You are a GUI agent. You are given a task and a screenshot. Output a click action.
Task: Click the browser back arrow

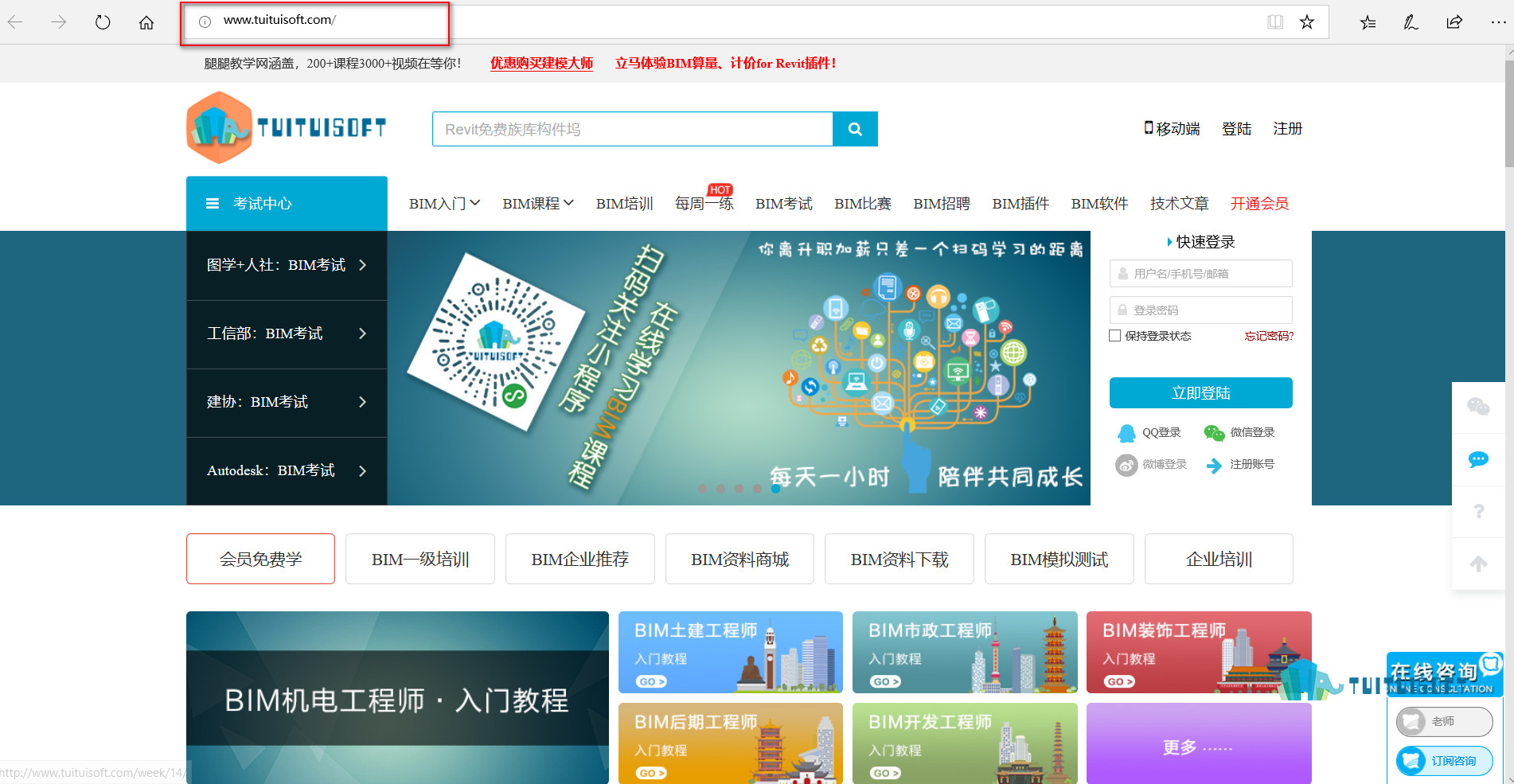[15, 22]
